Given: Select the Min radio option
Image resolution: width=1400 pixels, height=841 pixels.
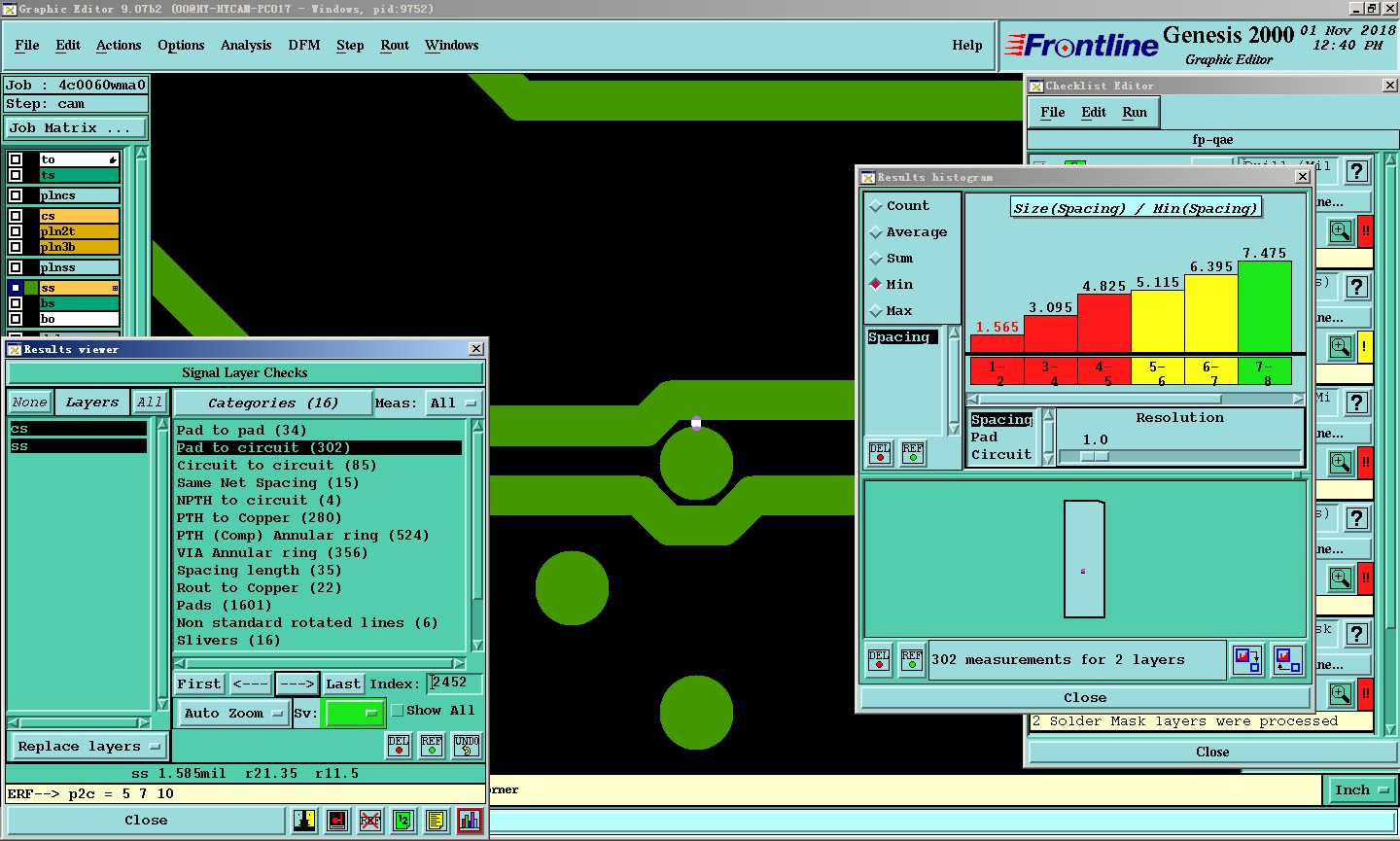Looking at the screenshot, I should [x=876, y=285].
